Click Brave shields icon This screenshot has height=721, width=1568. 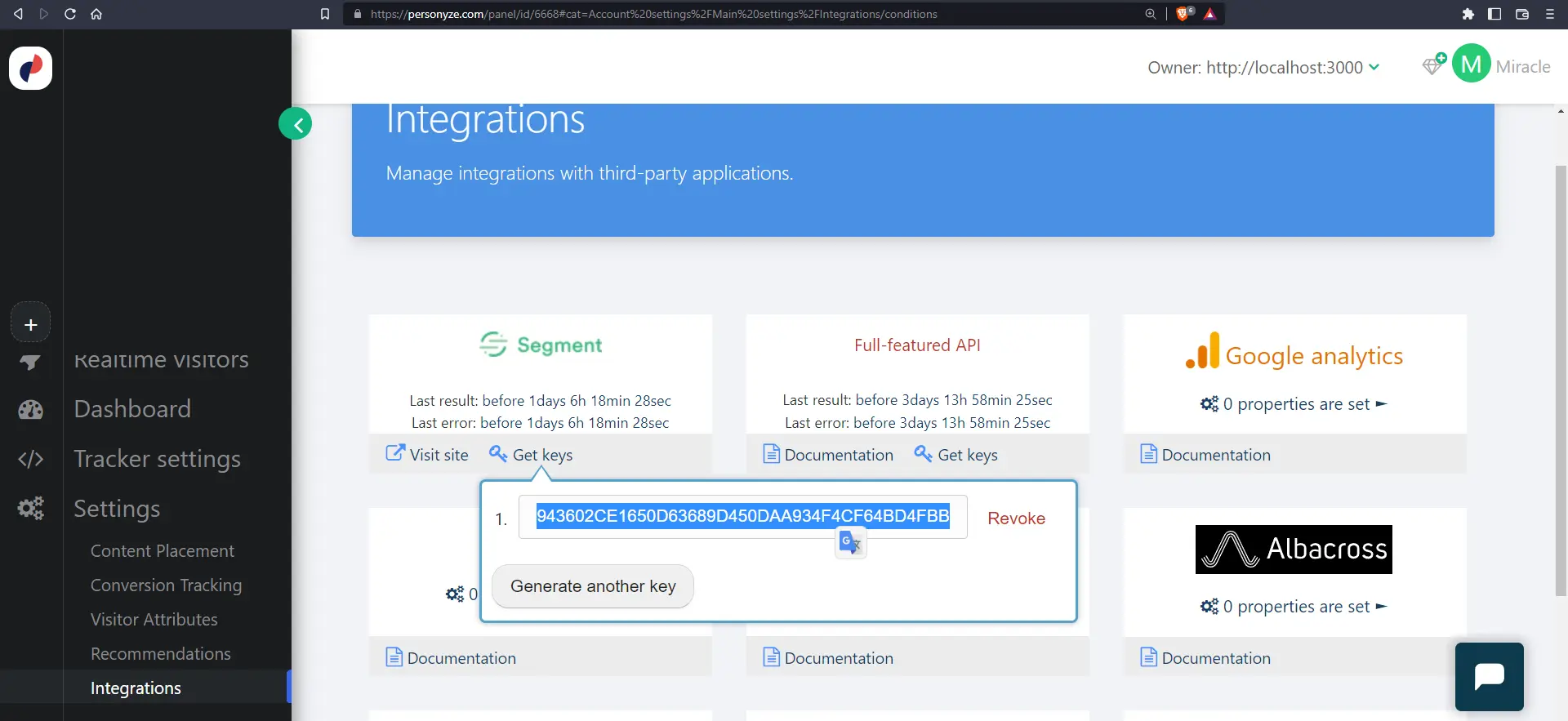tap(1184, 14)
